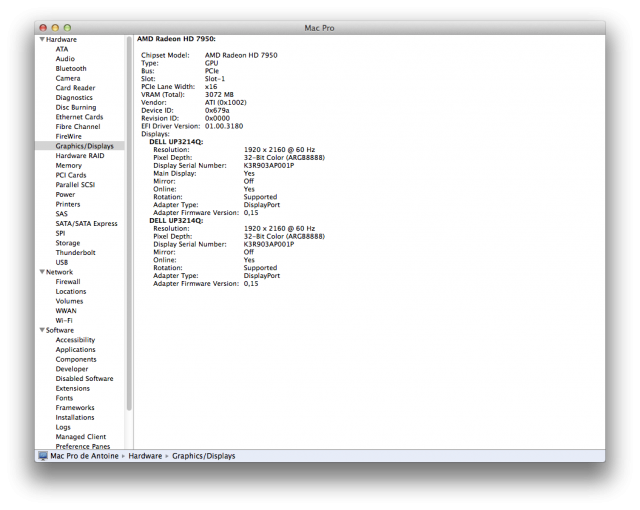The image size is (640, 510).
Task: Click 'Mac Pro de Antoine' in path bar
Action: [84, 456]
